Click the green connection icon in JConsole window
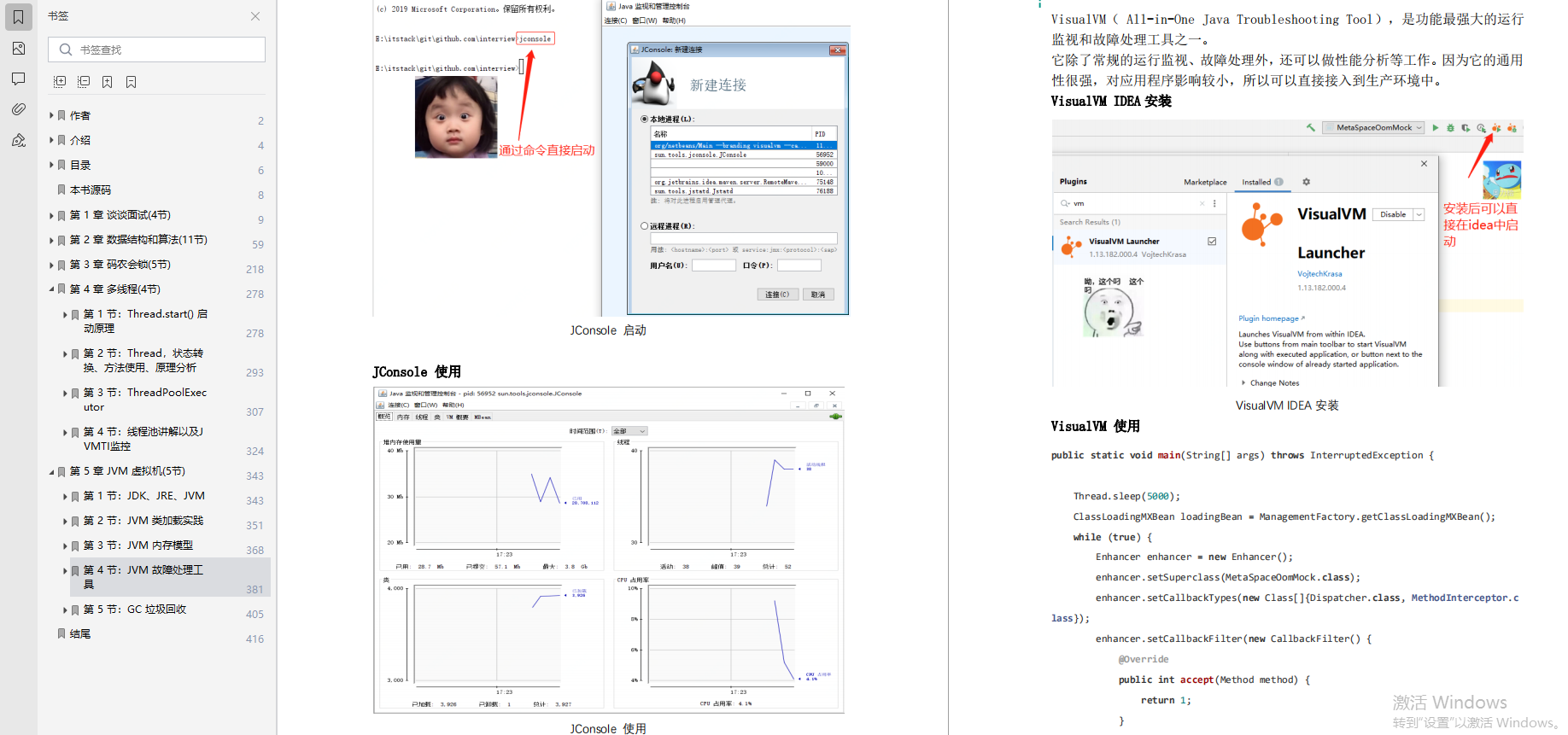Viewport: 1568px width, 735px height. coord(835,417)
